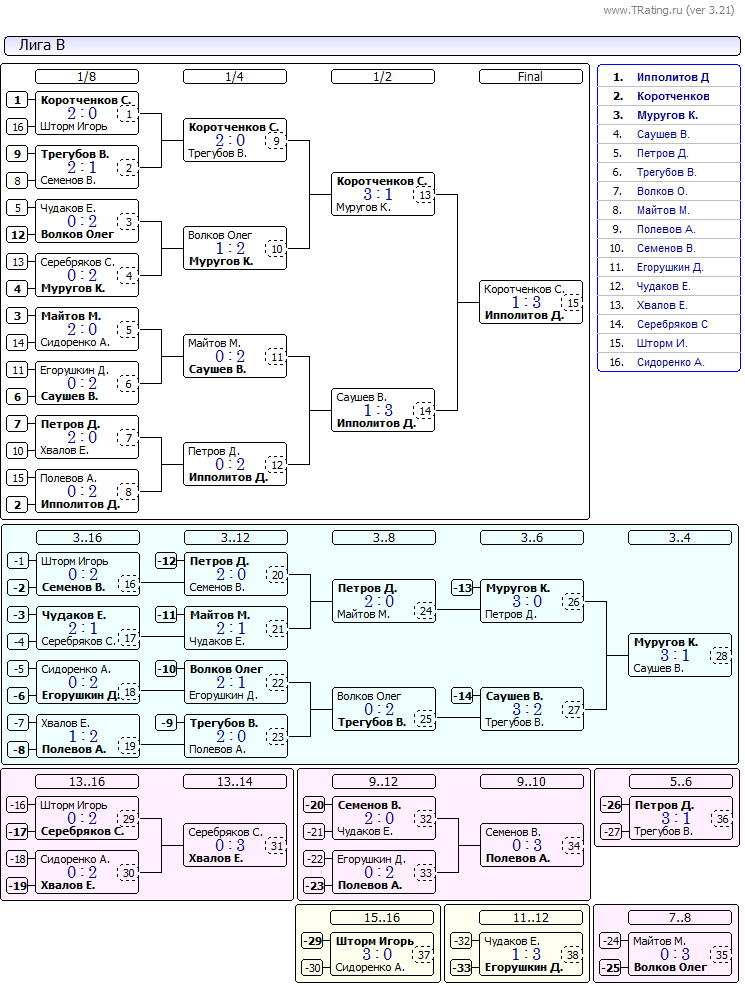This screenshot has width=745, height=986.
Task: Select Сидоренко А. in match 5
Action: pos(75,343)
